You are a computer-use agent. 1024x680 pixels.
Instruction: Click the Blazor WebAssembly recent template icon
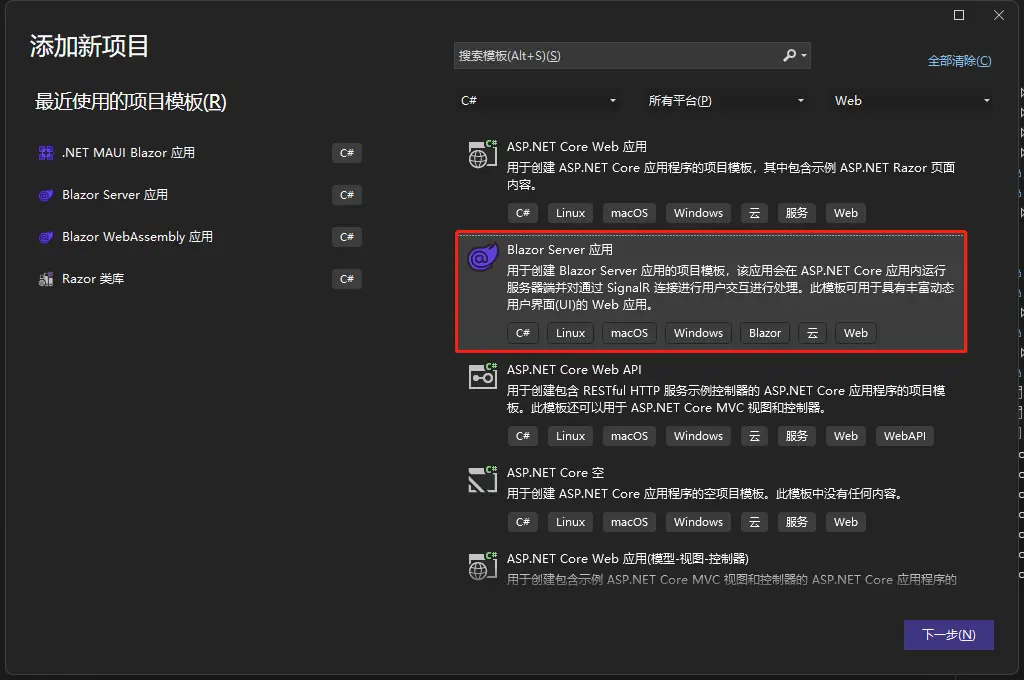[45, 237]
